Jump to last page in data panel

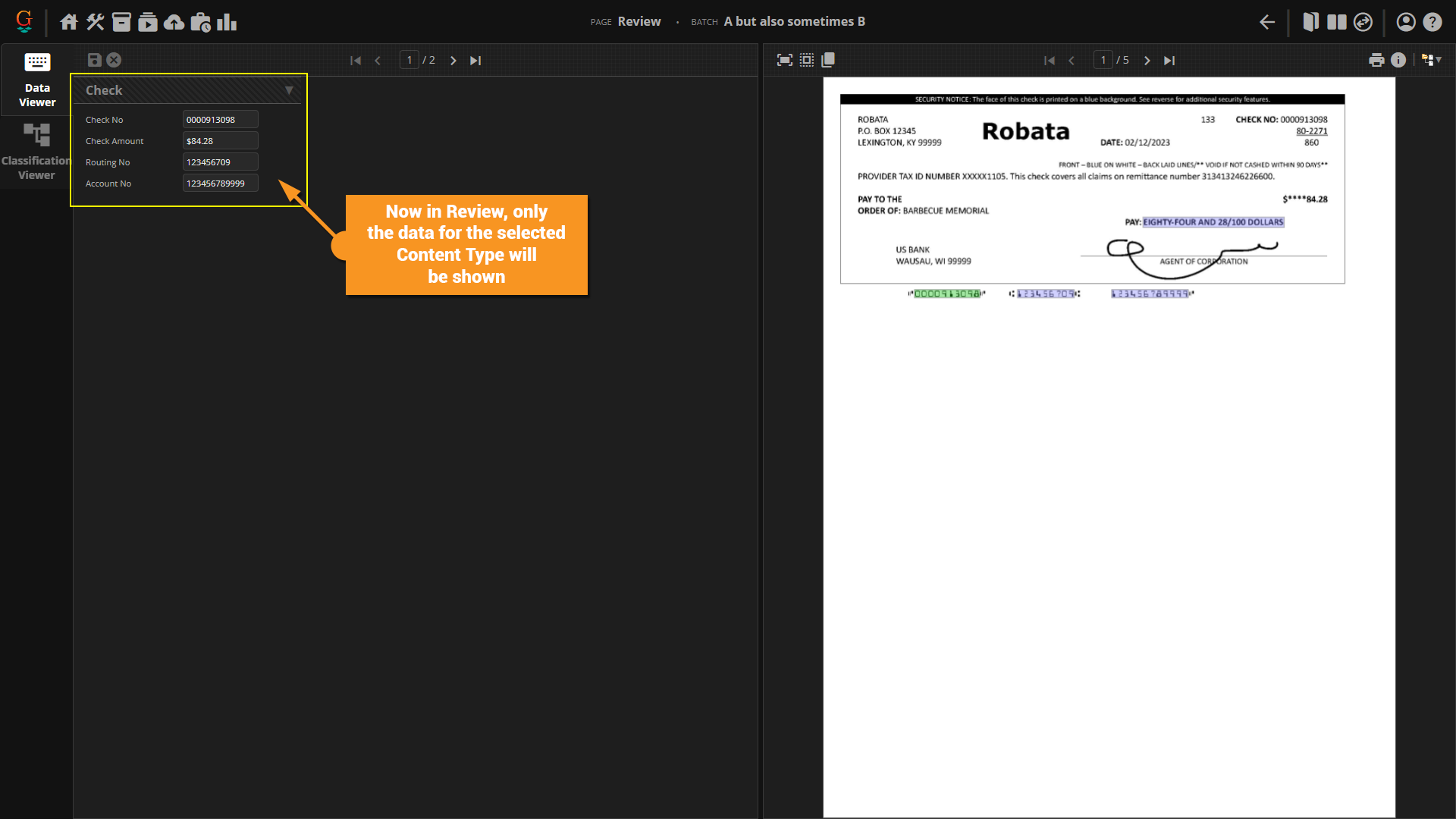[x=475, y=61]
